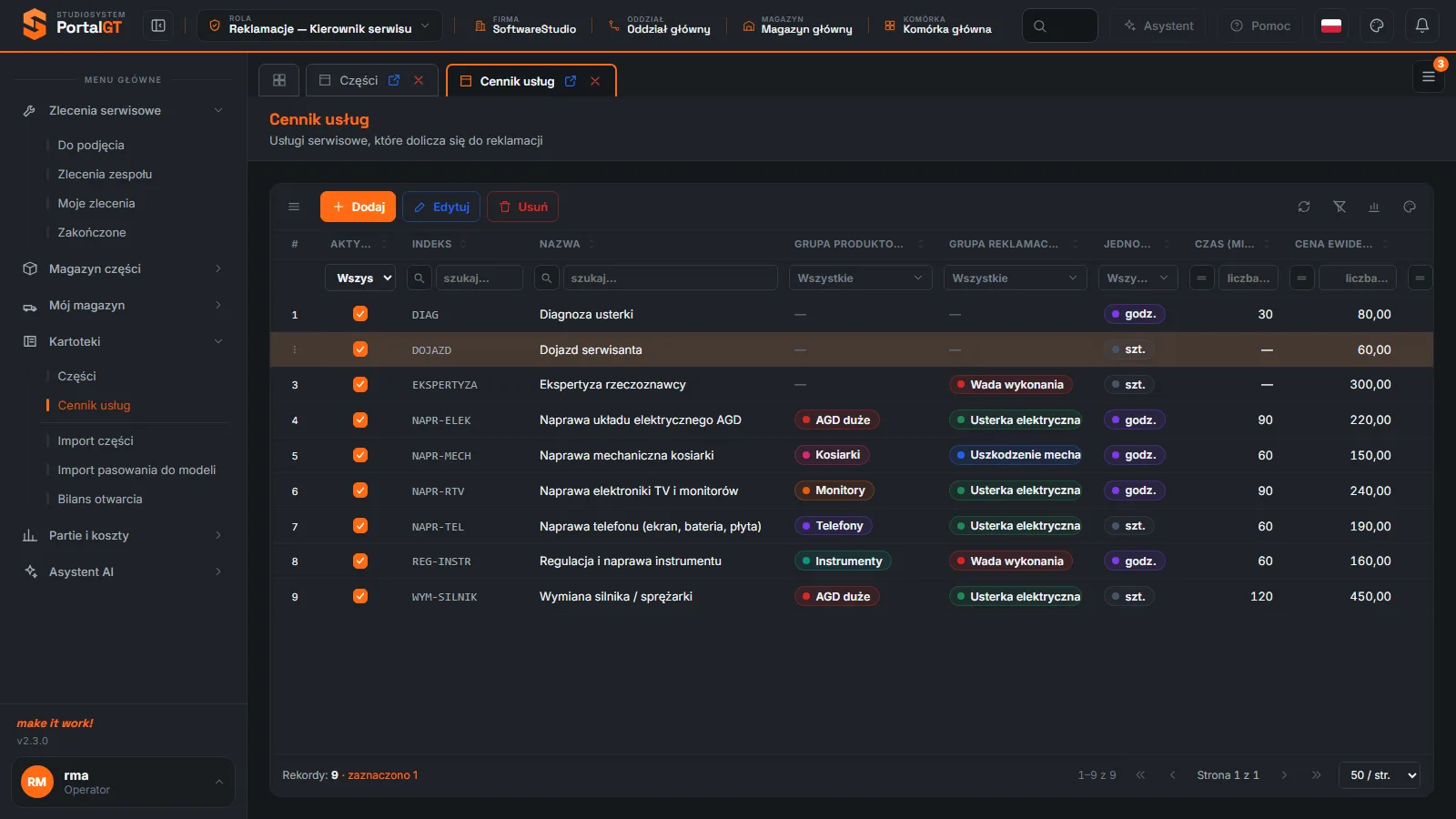Close the Części tab
This screenshot has height=819, width=1456.
pyautogui.click(x=419, y=80)
